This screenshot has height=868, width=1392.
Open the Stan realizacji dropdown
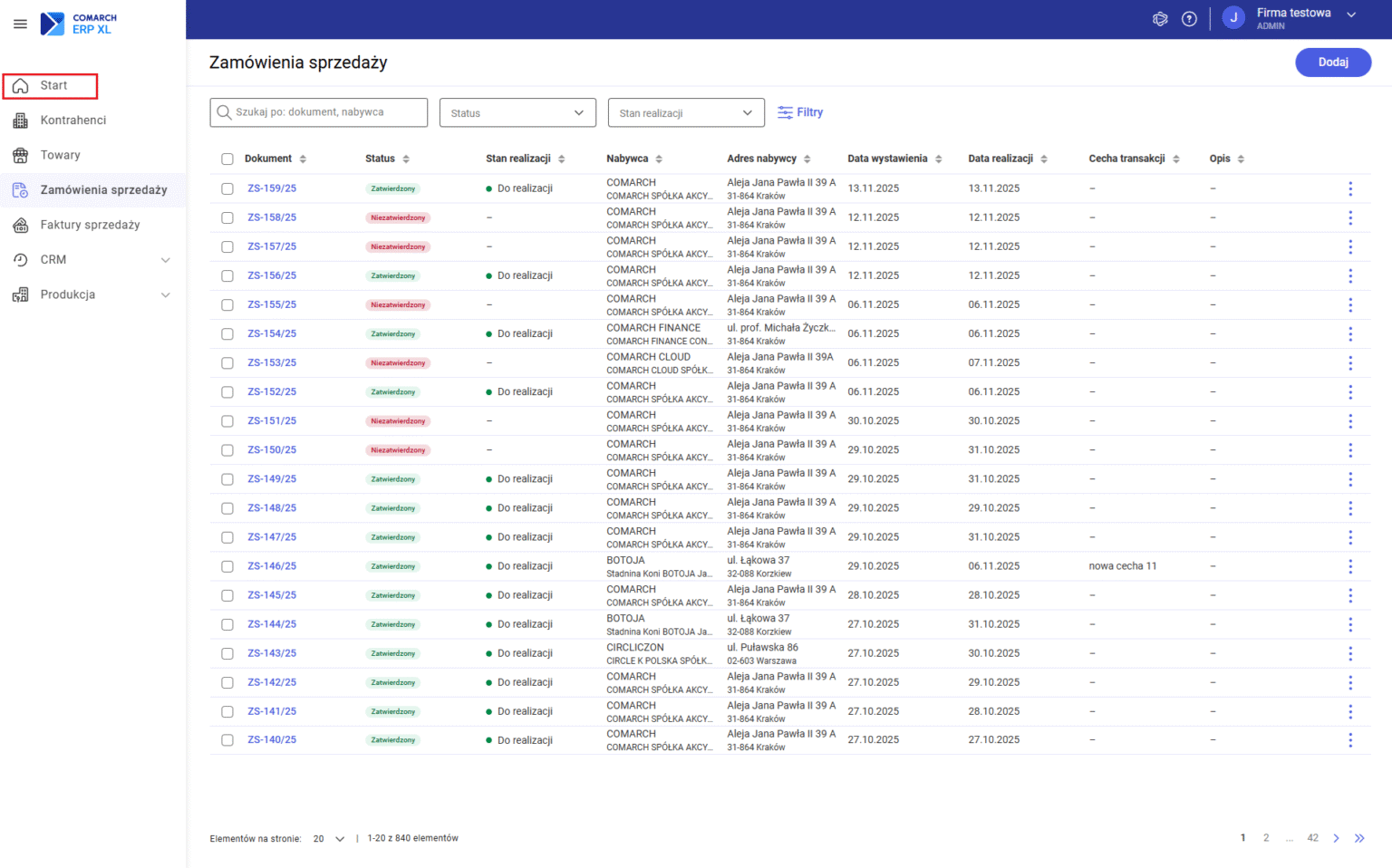click(x=686, y=112)
